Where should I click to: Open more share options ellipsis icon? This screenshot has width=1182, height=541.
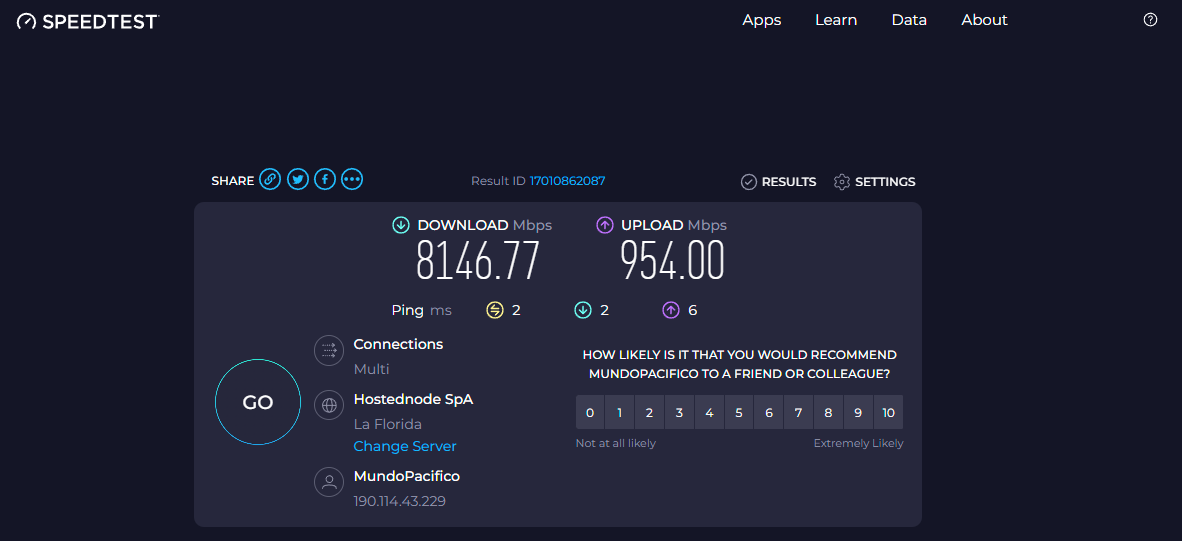click(x=351, y=180)
